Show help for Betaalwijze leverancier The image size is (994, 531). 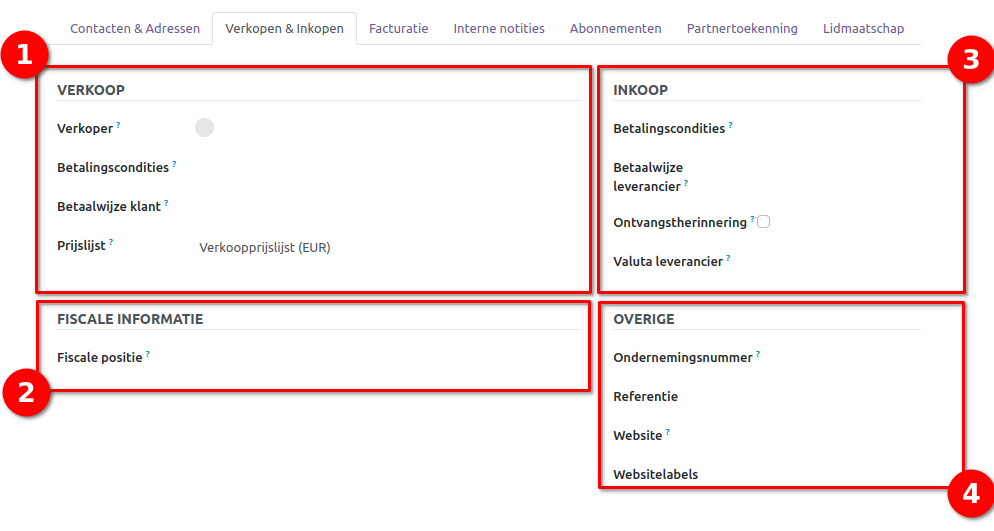pos(686,183)
